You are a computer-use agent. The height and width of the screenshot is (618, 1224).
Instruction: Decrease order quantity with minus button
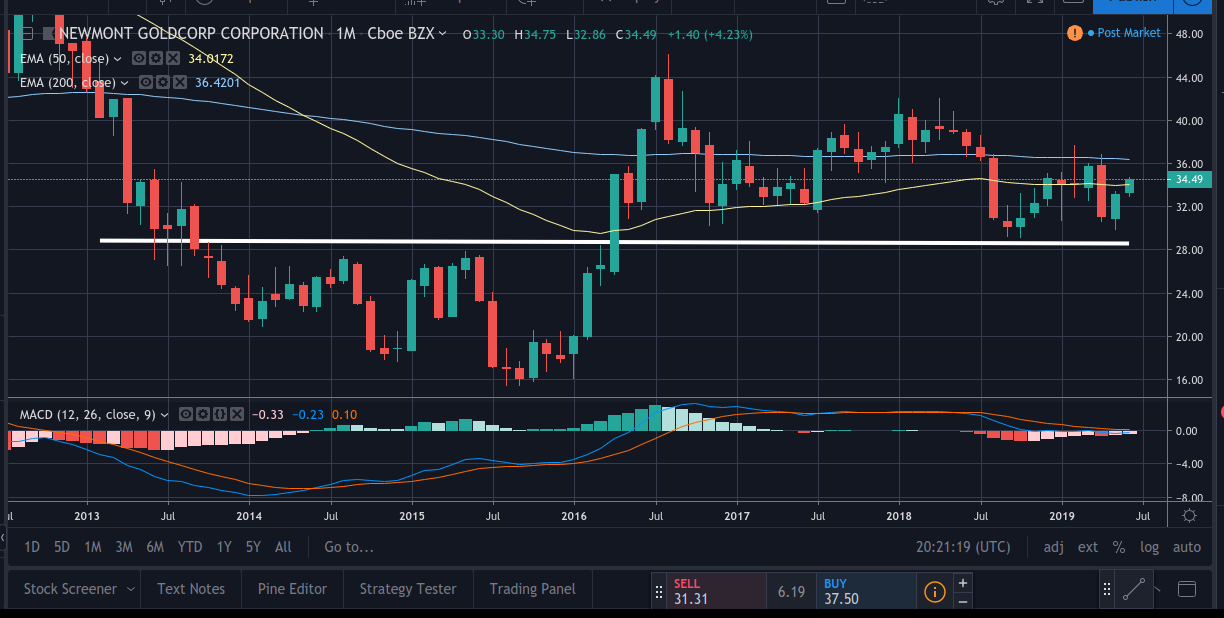coord(962,600)
